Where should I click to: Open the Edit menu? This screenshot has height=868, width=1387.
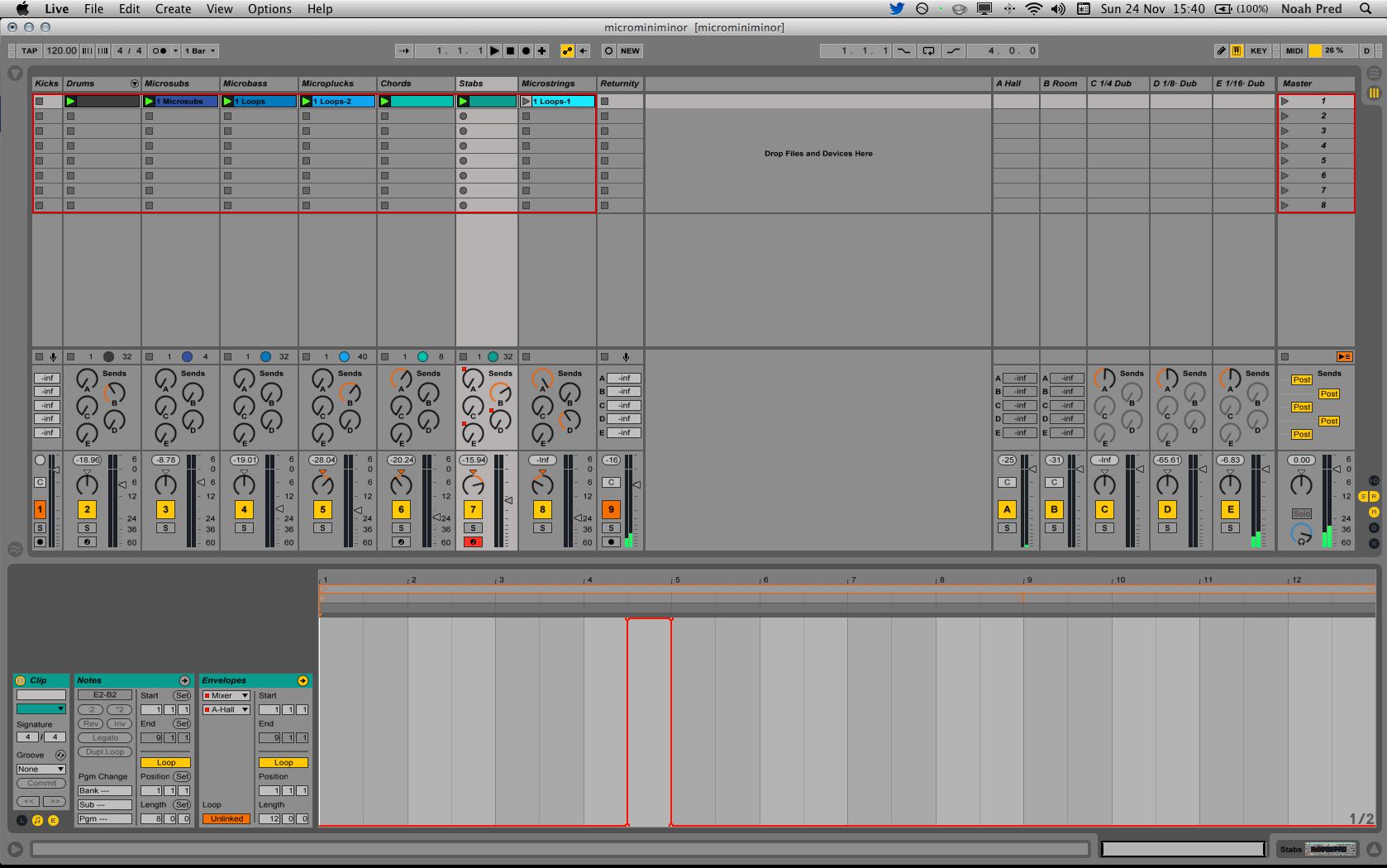point(129,9)
